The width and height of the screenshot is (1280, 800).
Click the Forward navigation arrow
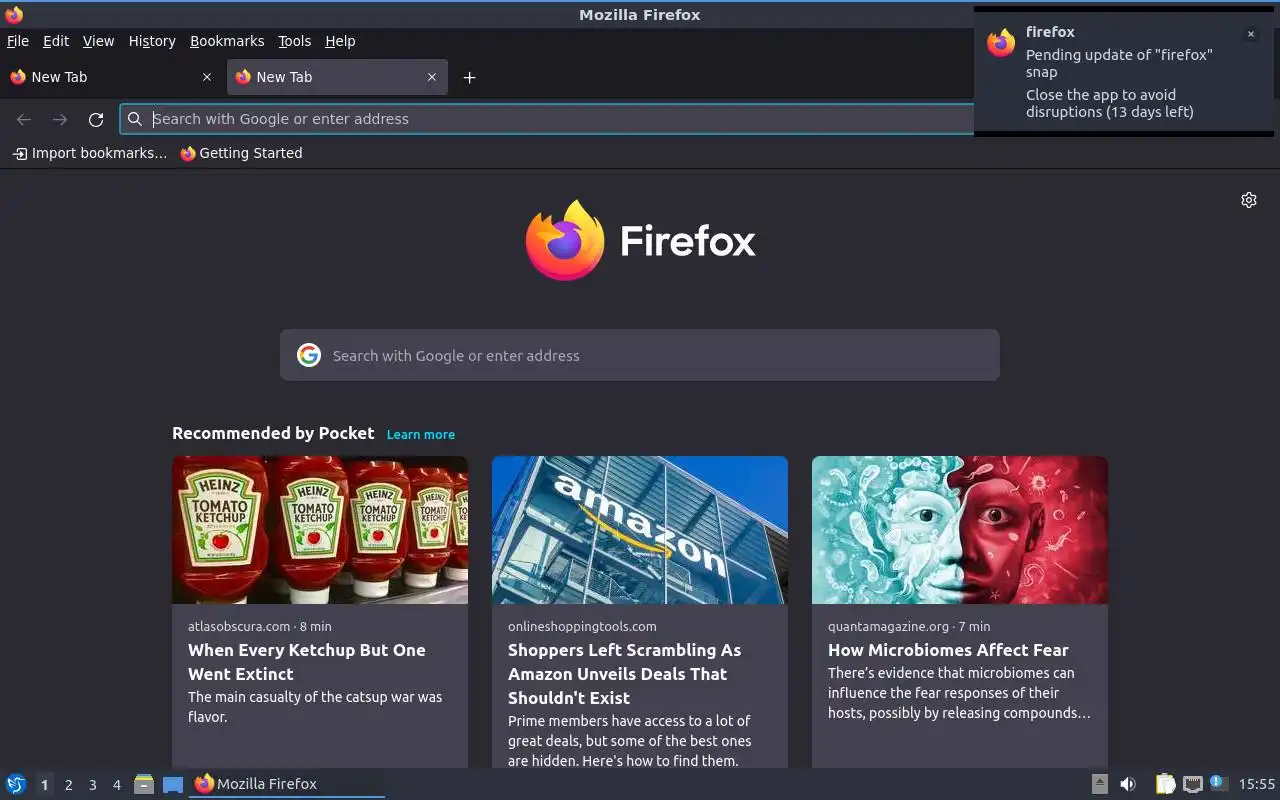[60, 119]
